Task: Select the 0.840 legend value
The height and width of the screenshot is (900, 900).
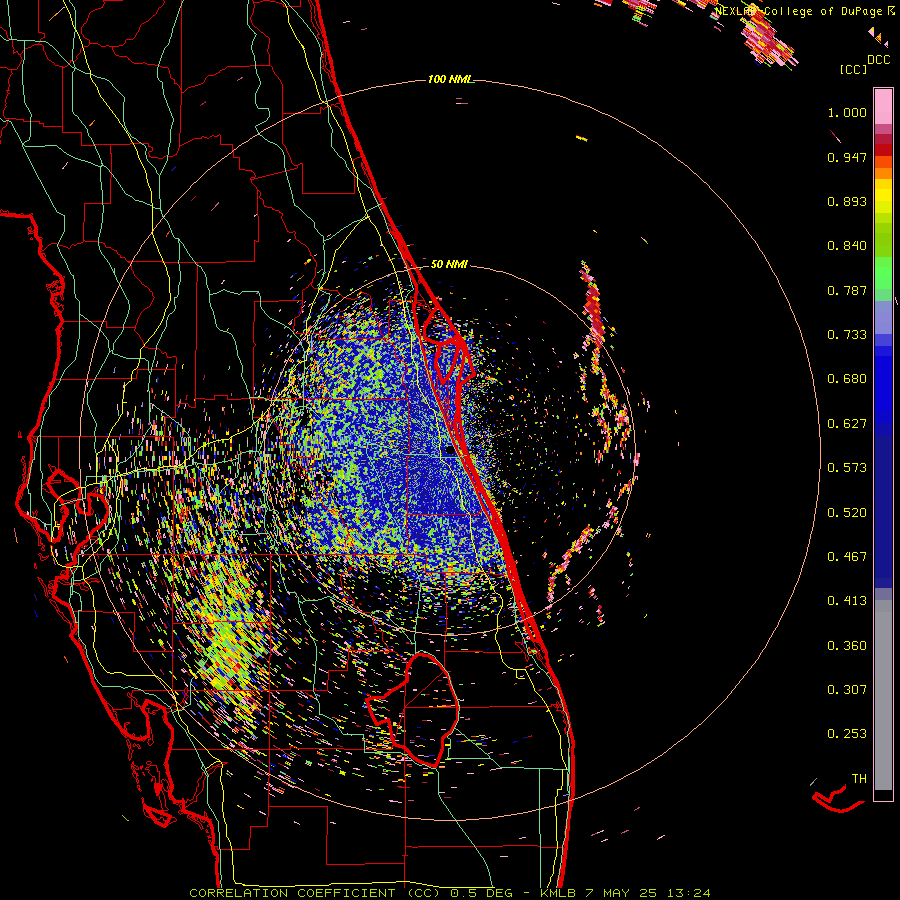Action: point(847,246)
